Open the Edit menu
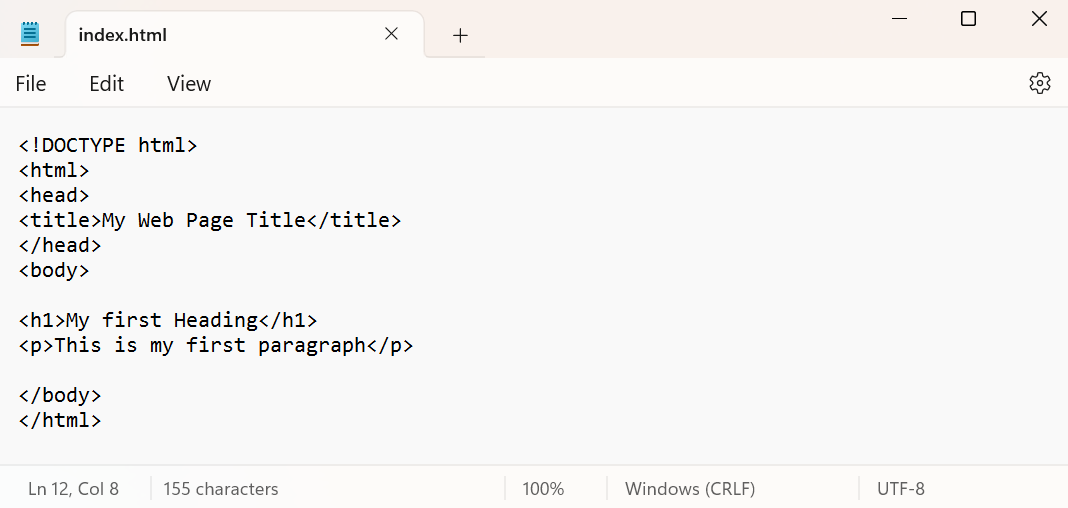The width and height of the screenshot is (1068, 508). coord(106,84)
